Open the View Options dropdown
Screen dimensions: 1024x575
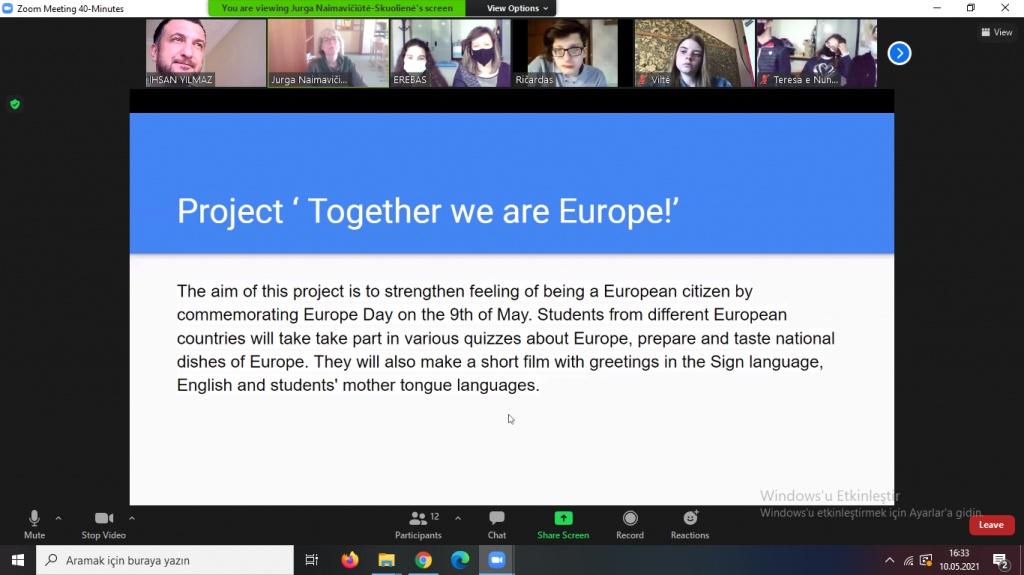coord(517,8)
